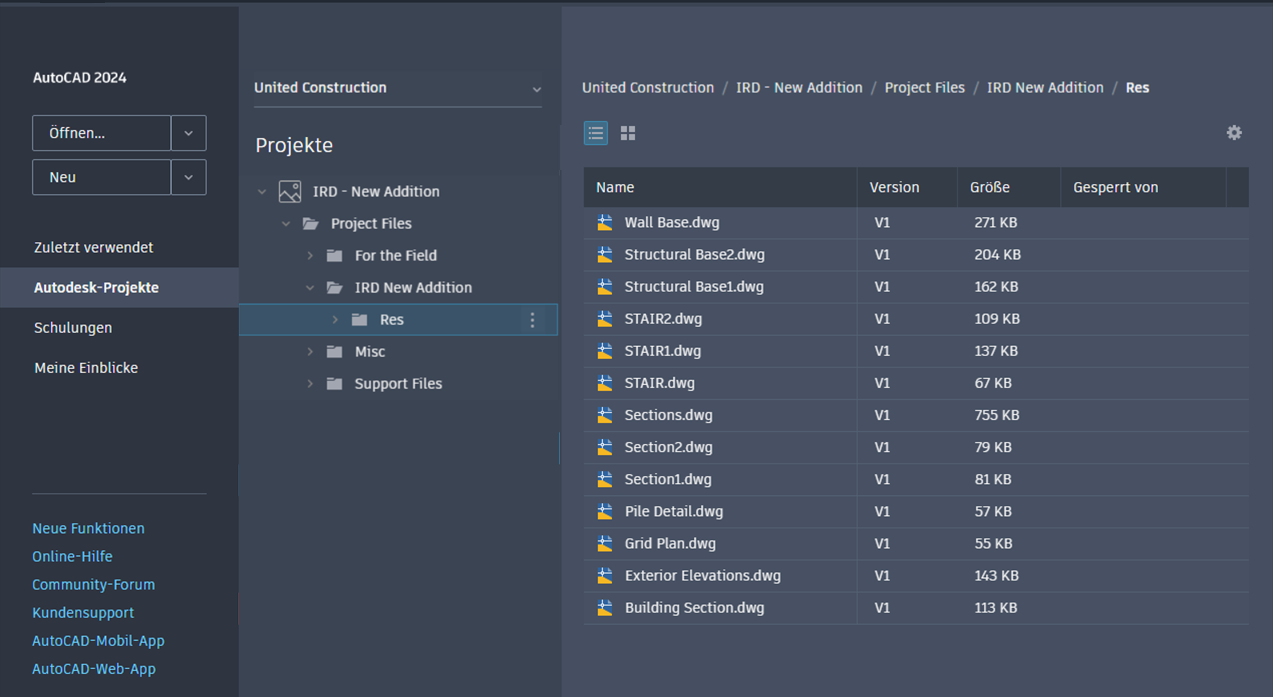Screen dimensions: 1273x697
Task: Open the Neu dropdown arrow
Action: tap(188, 177)
